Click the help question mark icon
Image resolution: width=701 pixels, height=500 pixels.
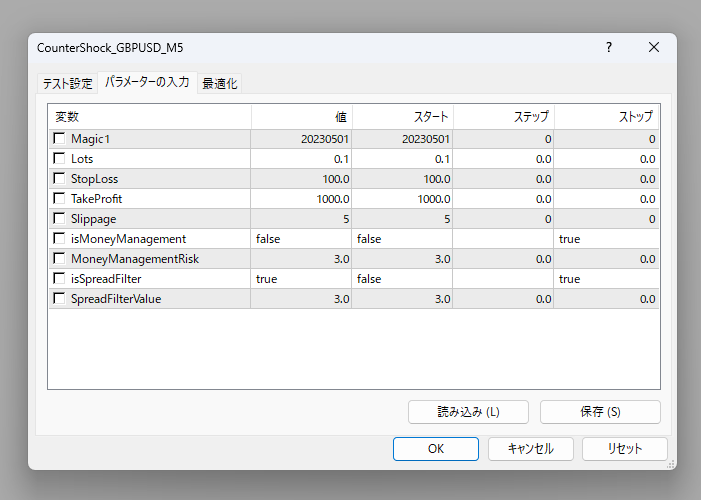[x=609, y=47]
